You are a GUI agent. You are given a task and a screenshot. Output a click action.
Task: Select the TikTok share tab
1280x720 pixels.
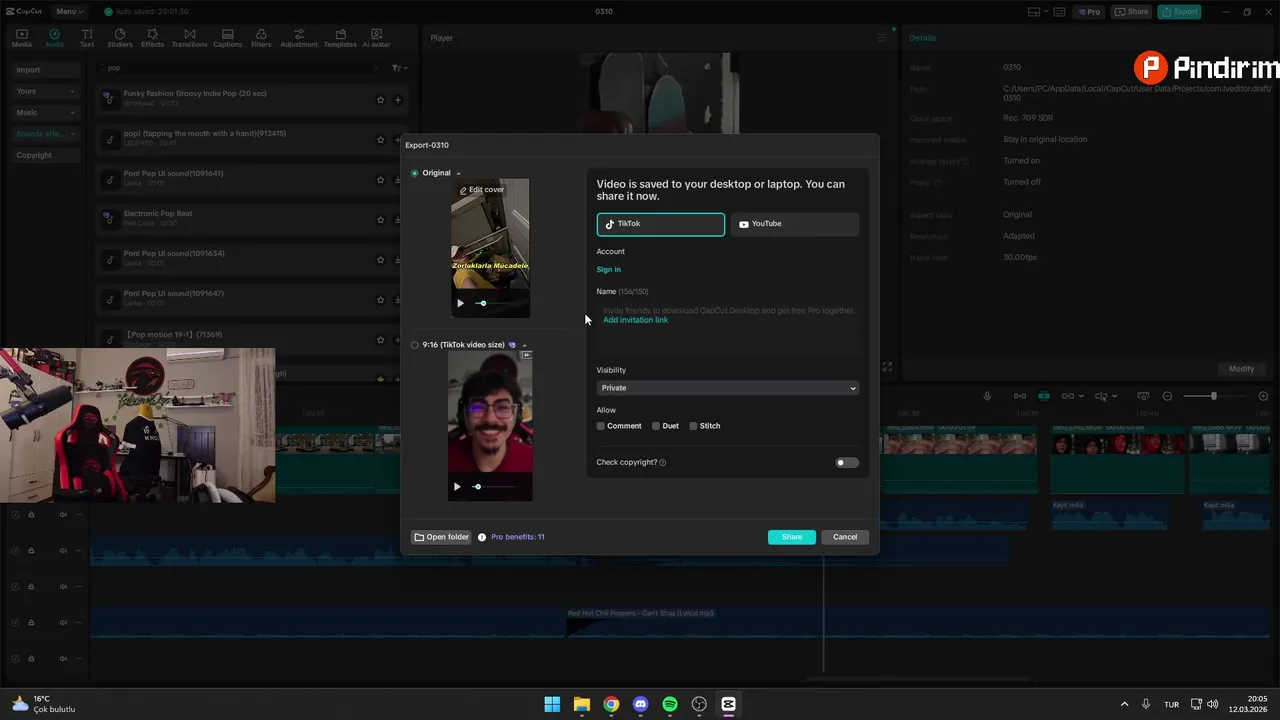click(x=661, y=224)
